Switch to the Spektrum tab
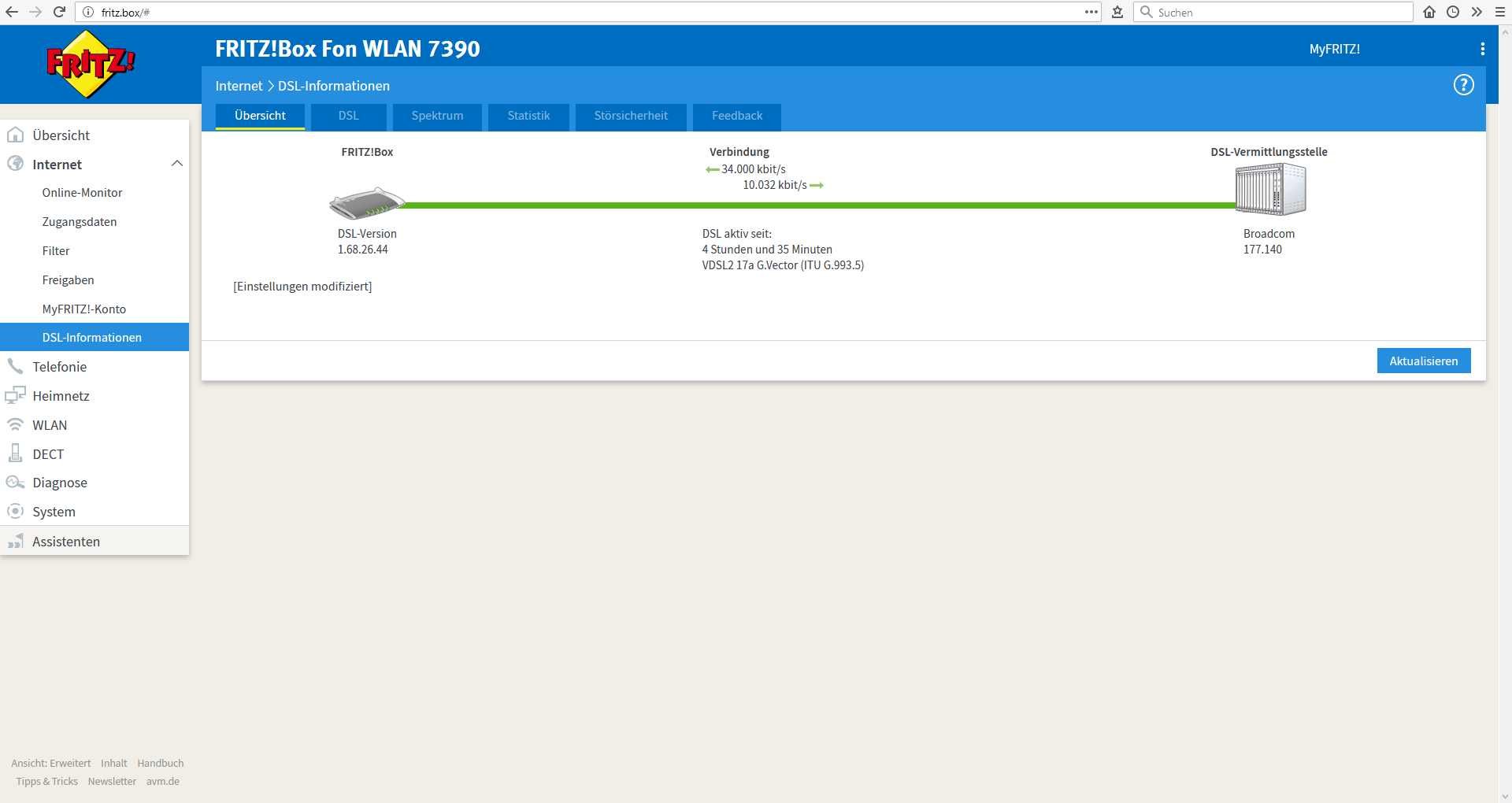Image resolution: width=1512 pixels, height=803 pixels. click(x=437, y=116)
